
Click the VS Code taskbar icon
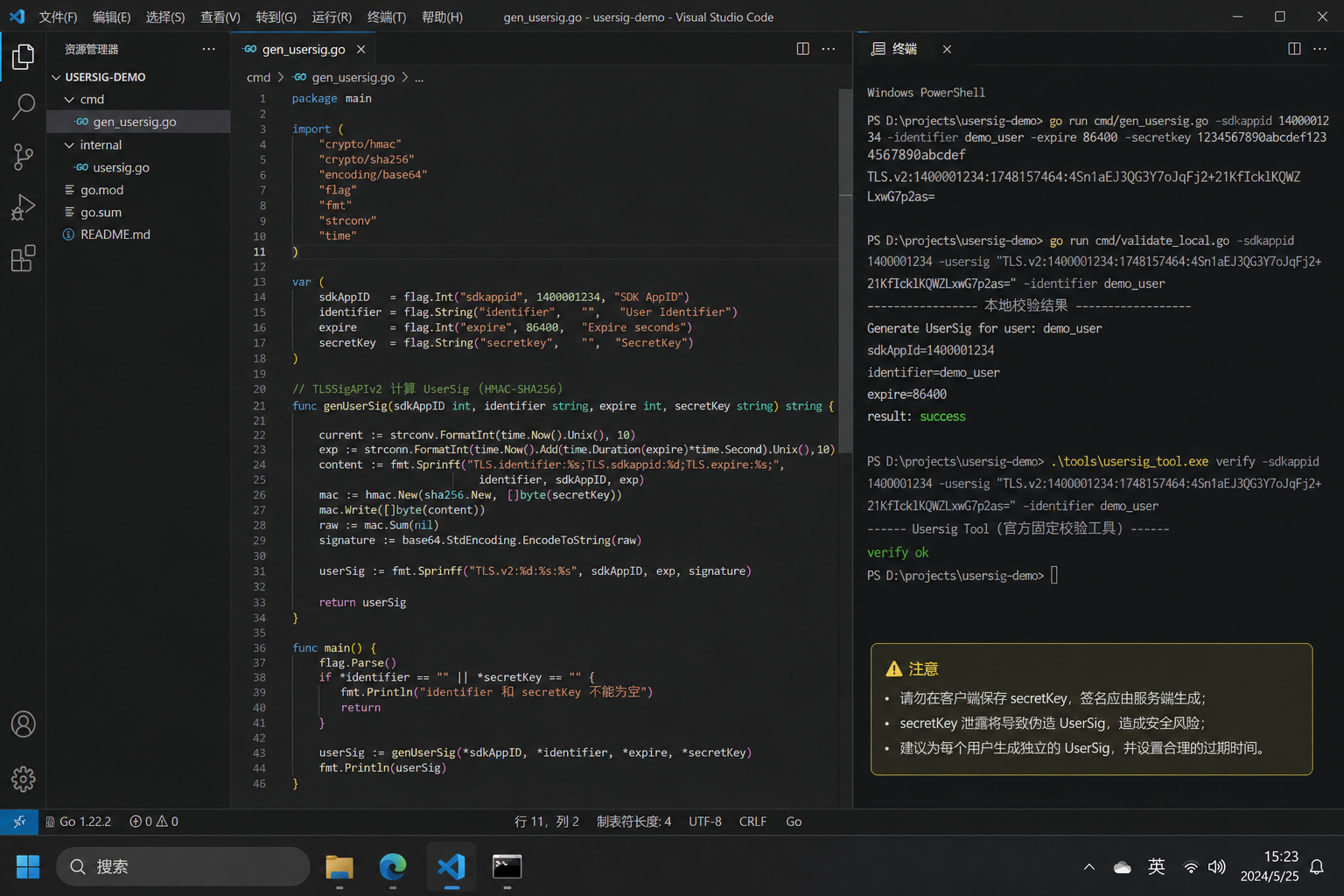click(x=451, y=867)
